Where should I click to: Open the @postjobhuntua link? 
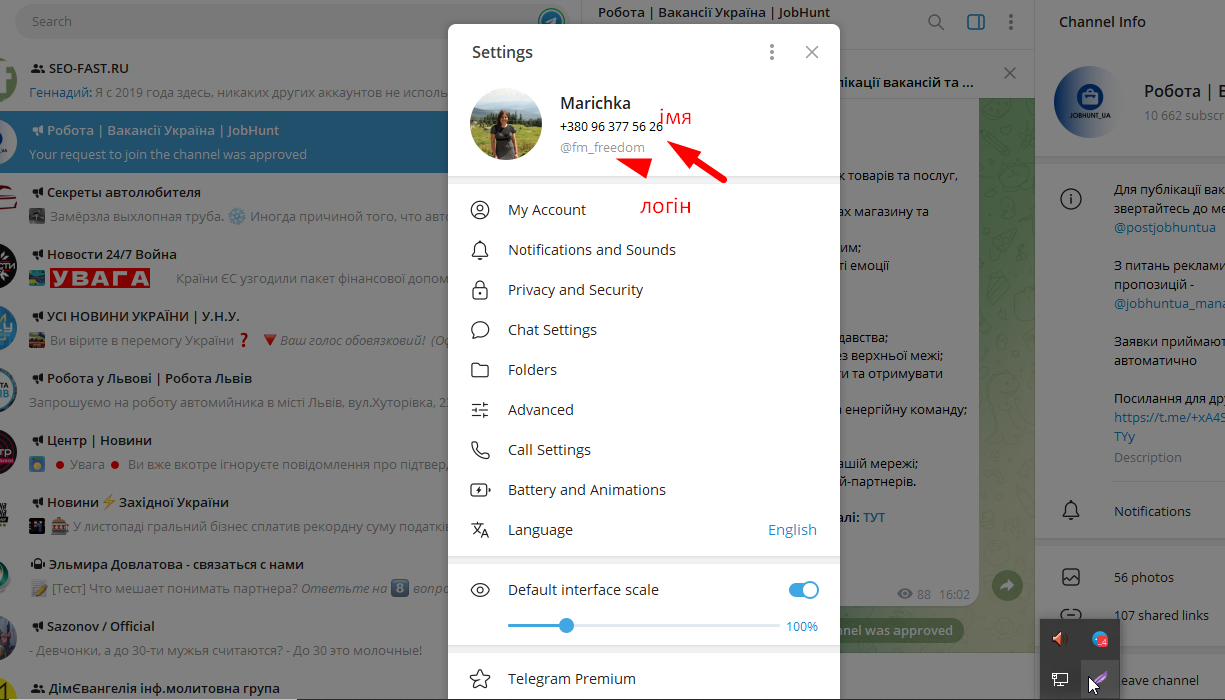click(1164, 228)
